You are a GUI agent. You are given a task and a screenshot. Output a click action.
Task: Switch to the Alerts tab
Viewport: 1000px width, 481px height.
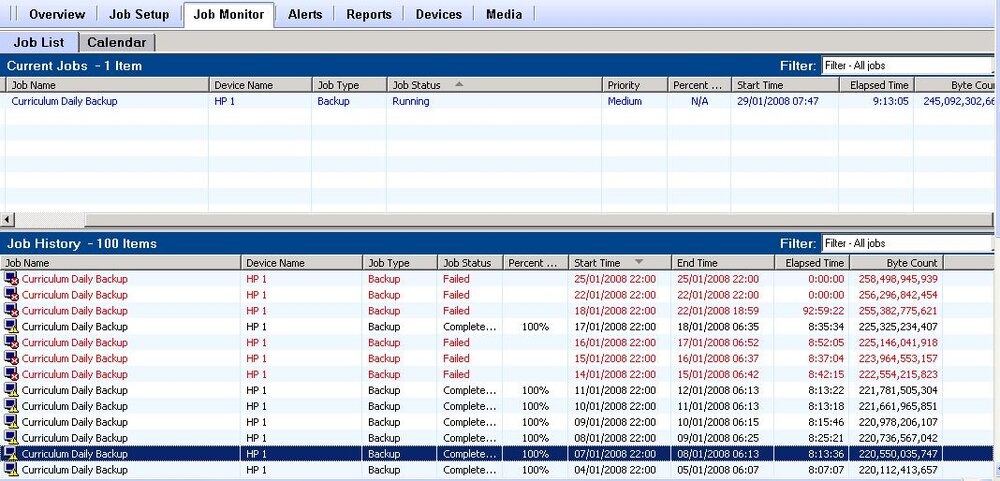coord(305,14)
